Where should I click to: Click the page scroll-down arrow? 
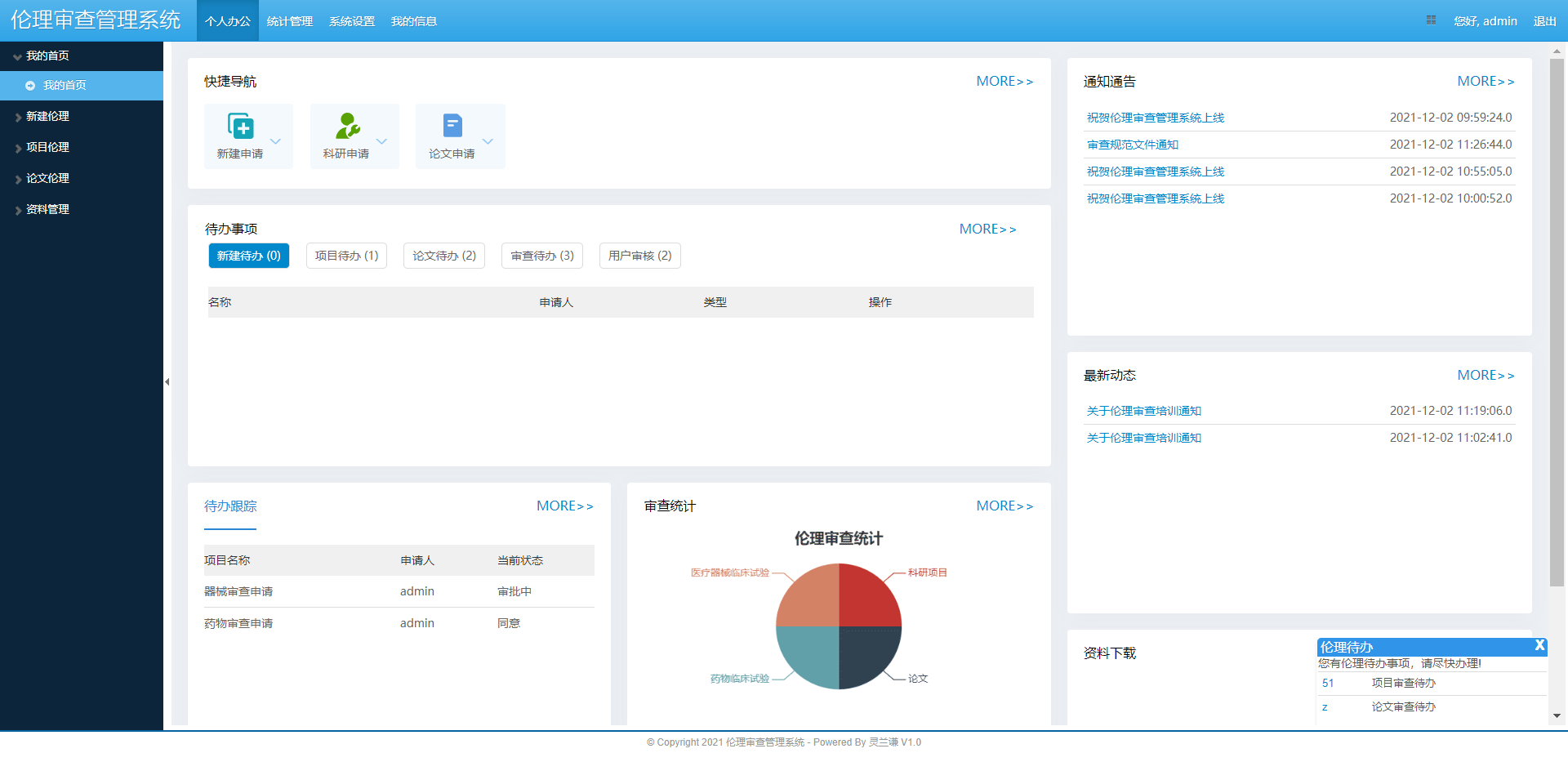click(x=1557, y=716)
